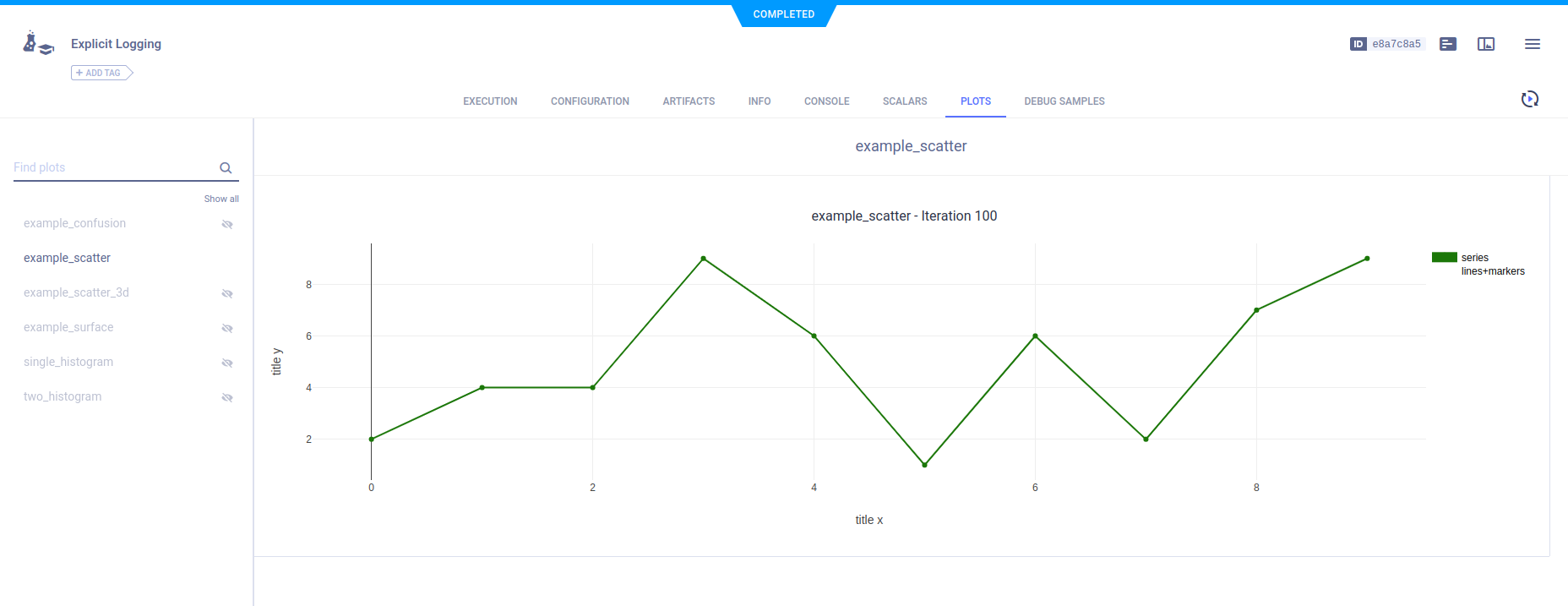Viewport: 1568px width, 606px height.
Task: Focus the Find plots search field
Action: 114,167
